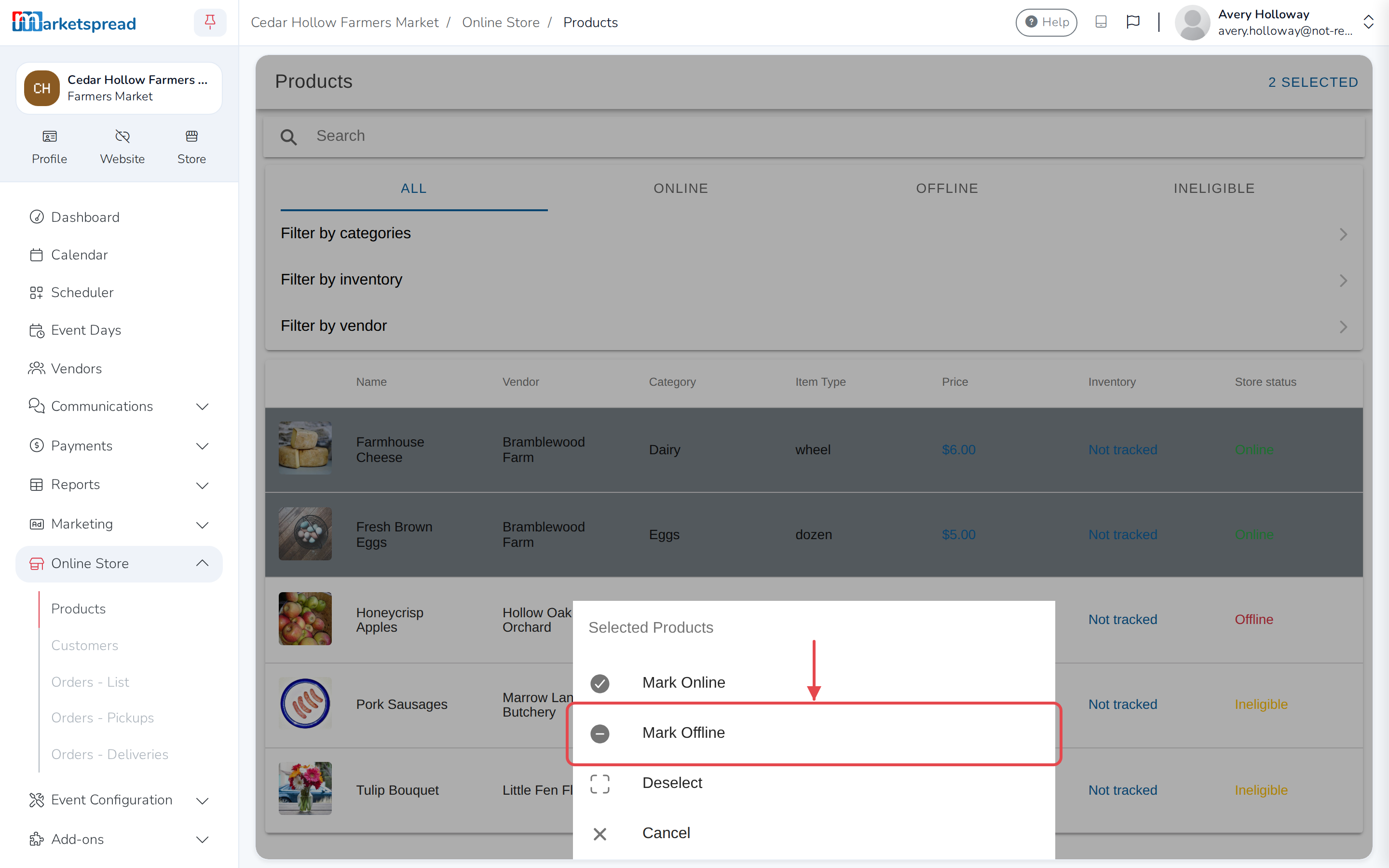Switch to the INELIGIBLE tab
1389x868 pixels.
(x=1214, y=188)
